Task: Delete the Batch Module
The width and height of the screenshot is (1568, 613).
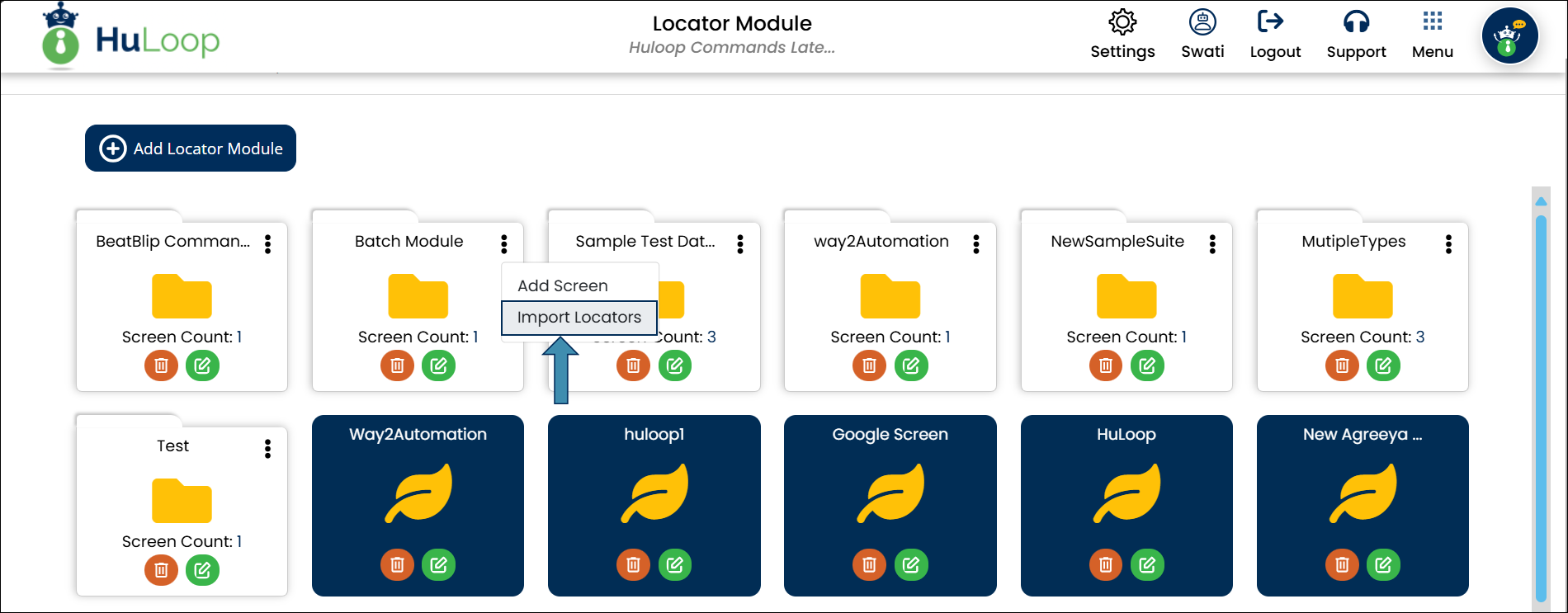Action: [398, 365]
